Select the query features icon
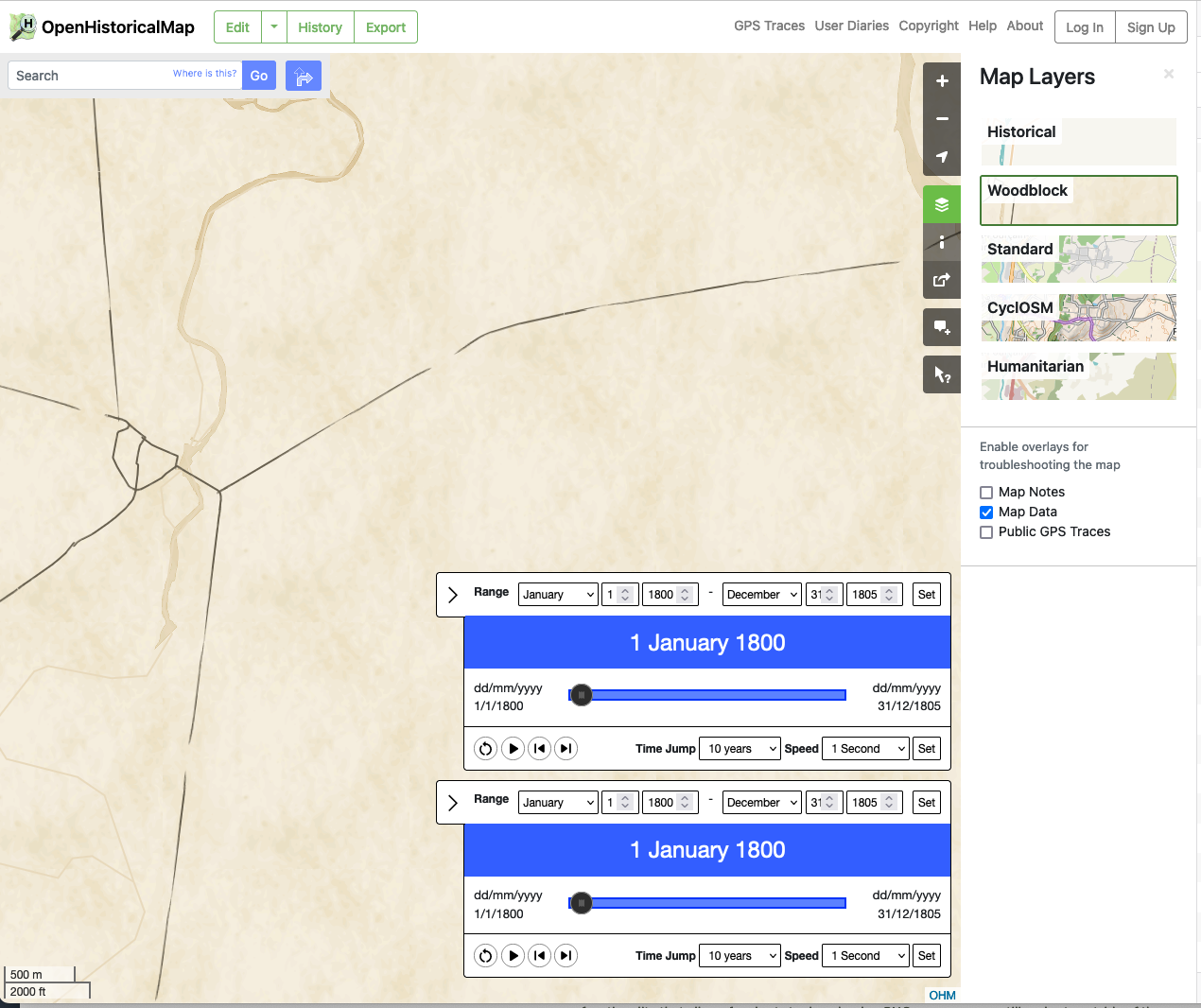Viewport: 1201px width, 1008px height. tap(942, 374)
